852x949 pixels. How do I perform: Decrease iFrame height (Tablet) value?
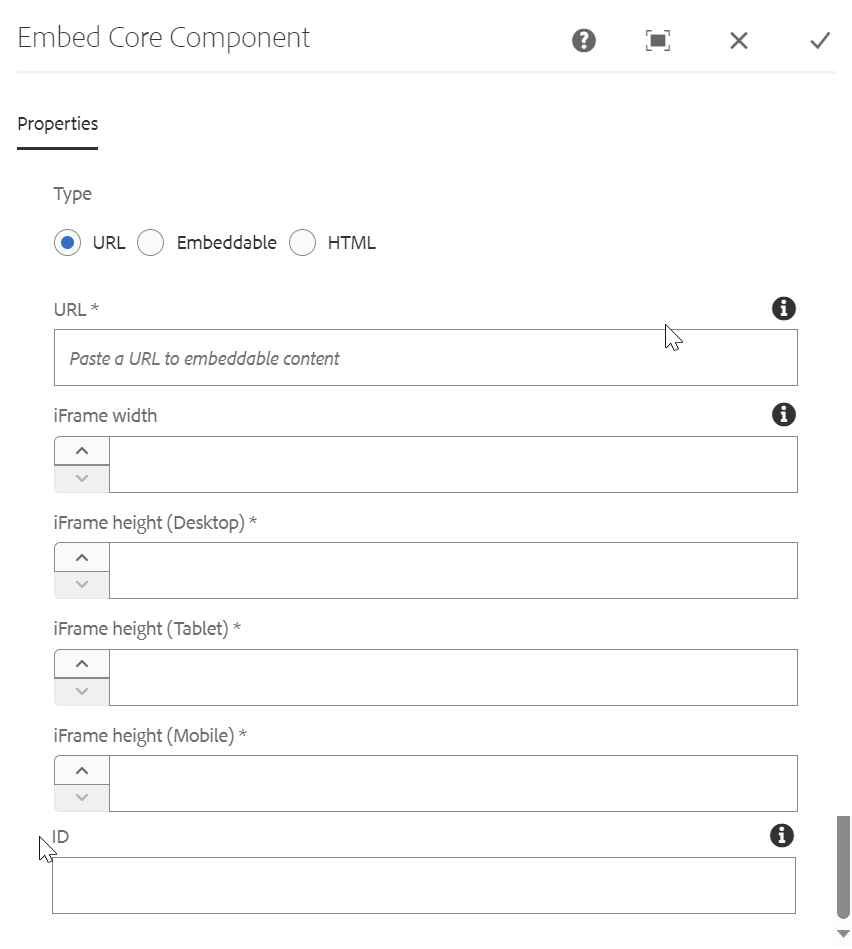click(x=82, y=691)
